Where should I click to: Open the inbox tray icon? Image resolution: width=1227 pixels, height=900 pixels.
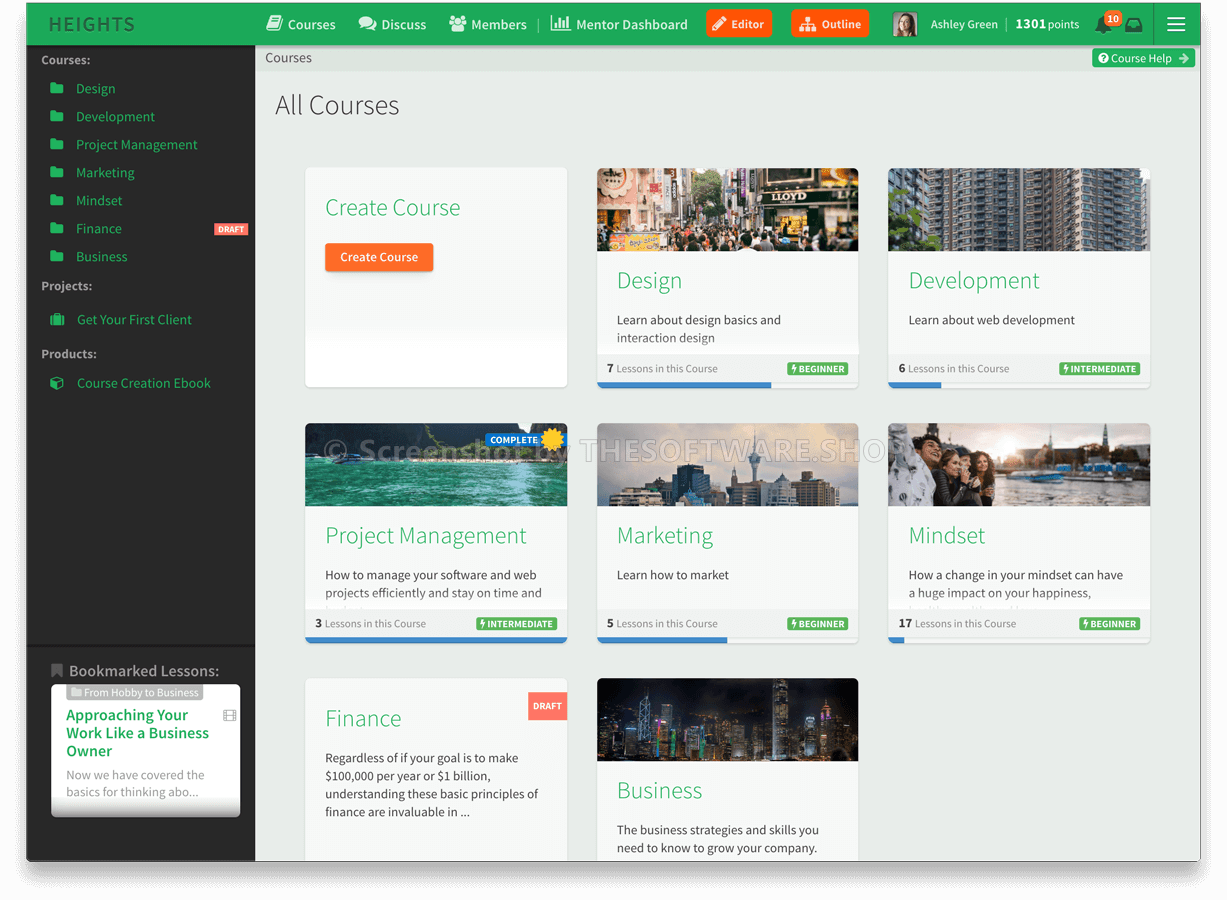1133,24
